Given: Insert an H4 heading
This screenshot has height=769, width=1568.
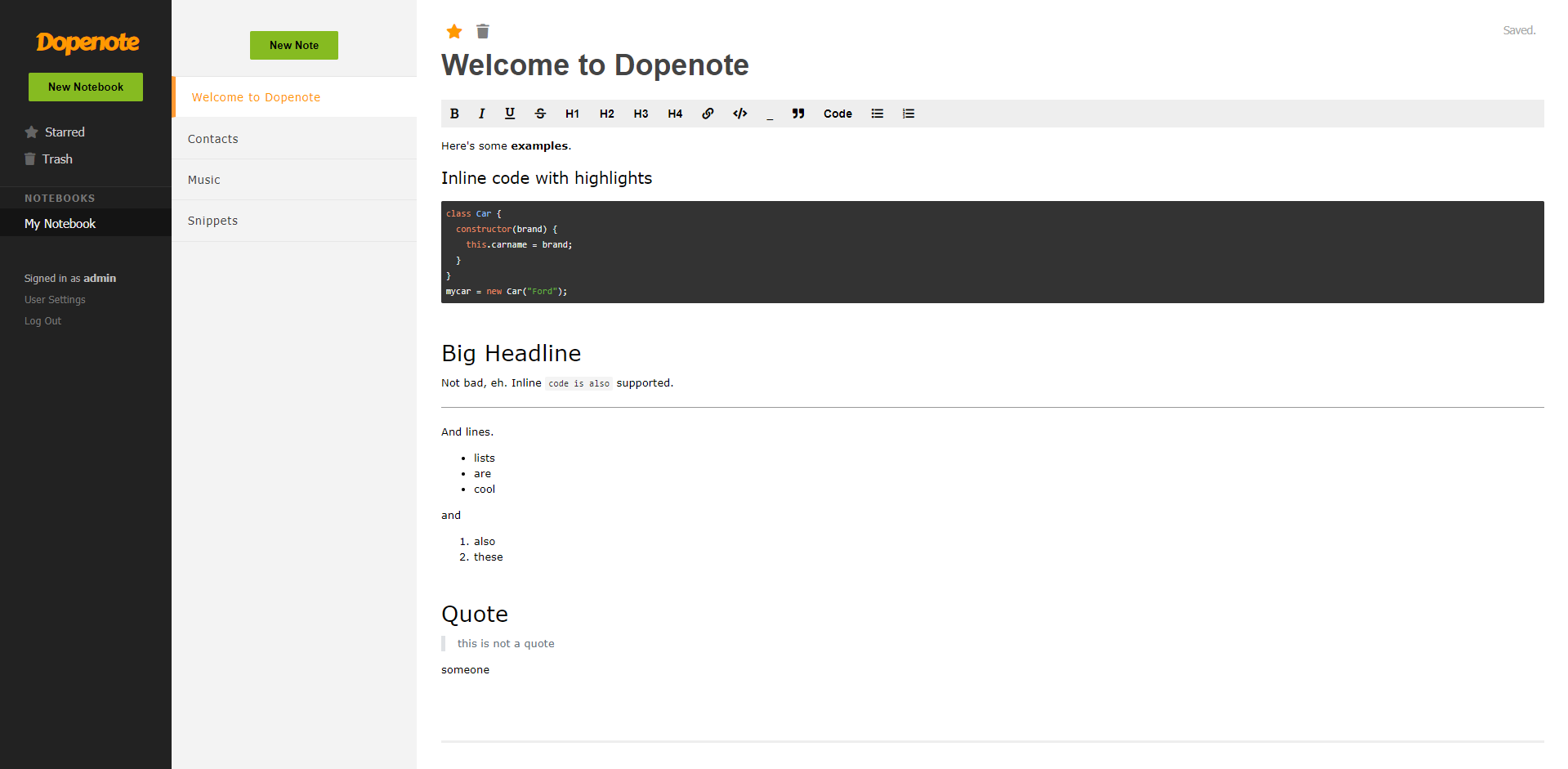Looking at the screenshot, I should point(675,114).
